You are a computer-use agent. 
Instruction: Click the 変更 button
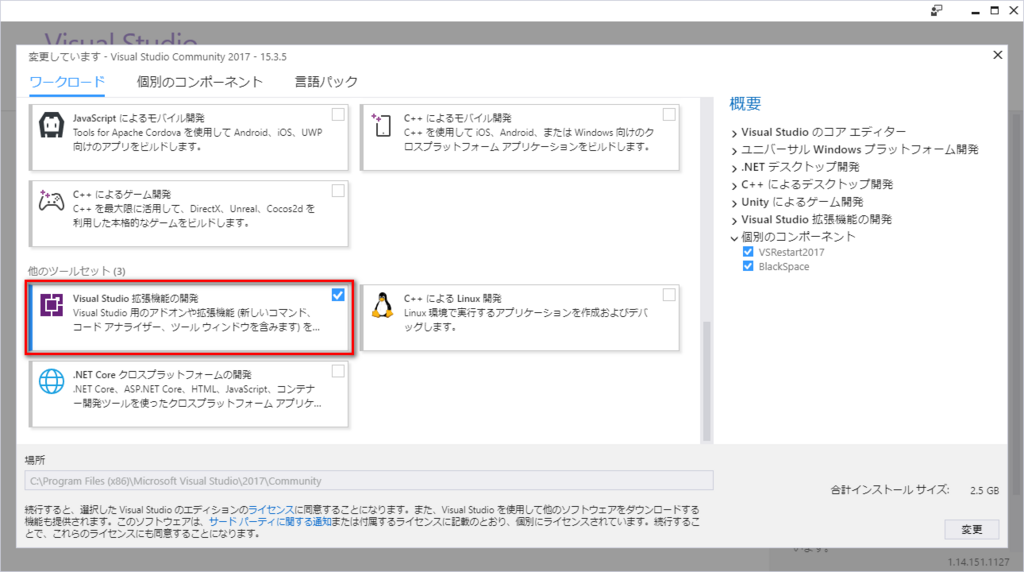click(x=972, y=530)
